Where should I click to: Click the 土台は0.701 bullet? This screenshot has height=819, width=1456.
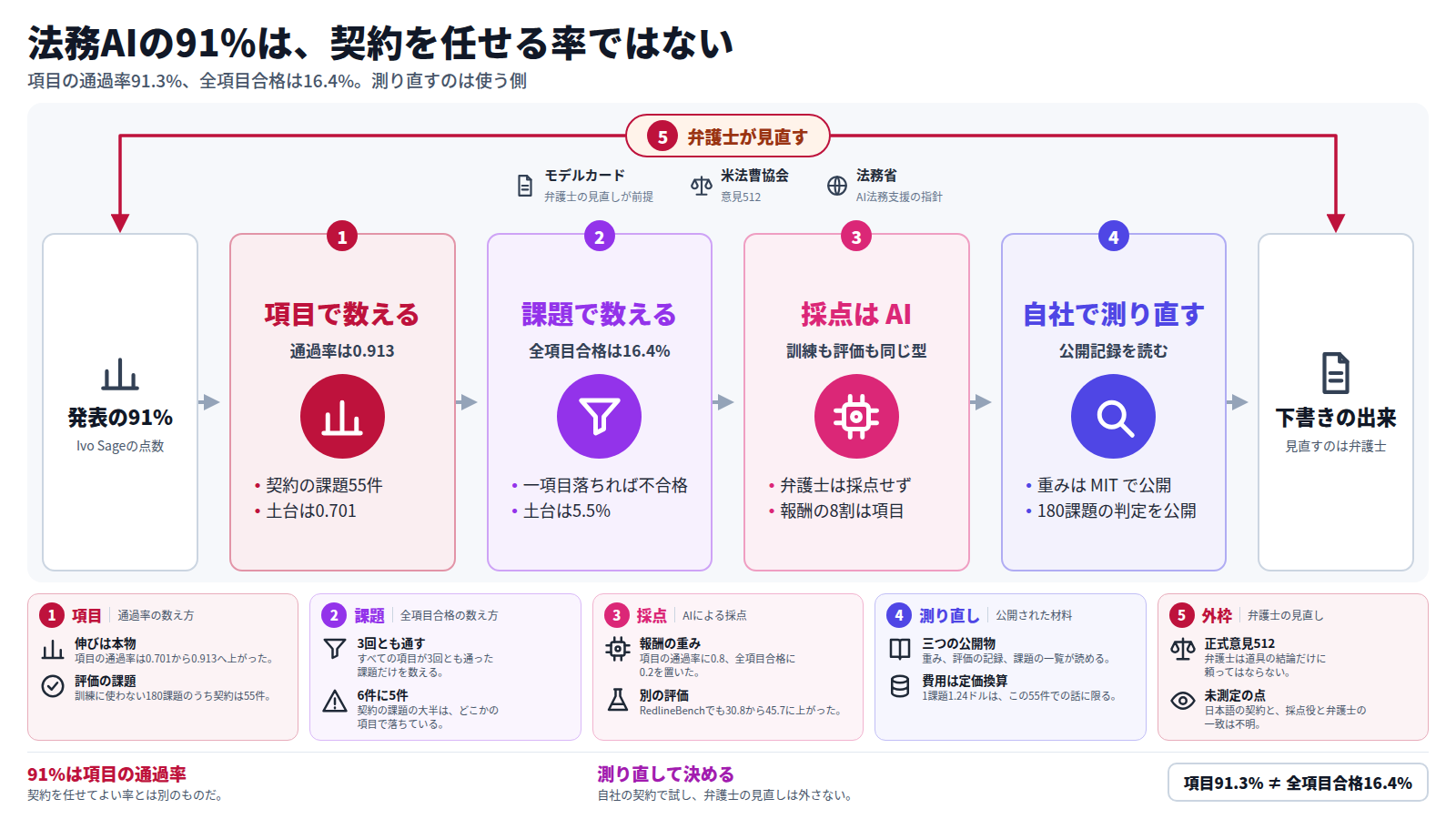click(311, 511)
